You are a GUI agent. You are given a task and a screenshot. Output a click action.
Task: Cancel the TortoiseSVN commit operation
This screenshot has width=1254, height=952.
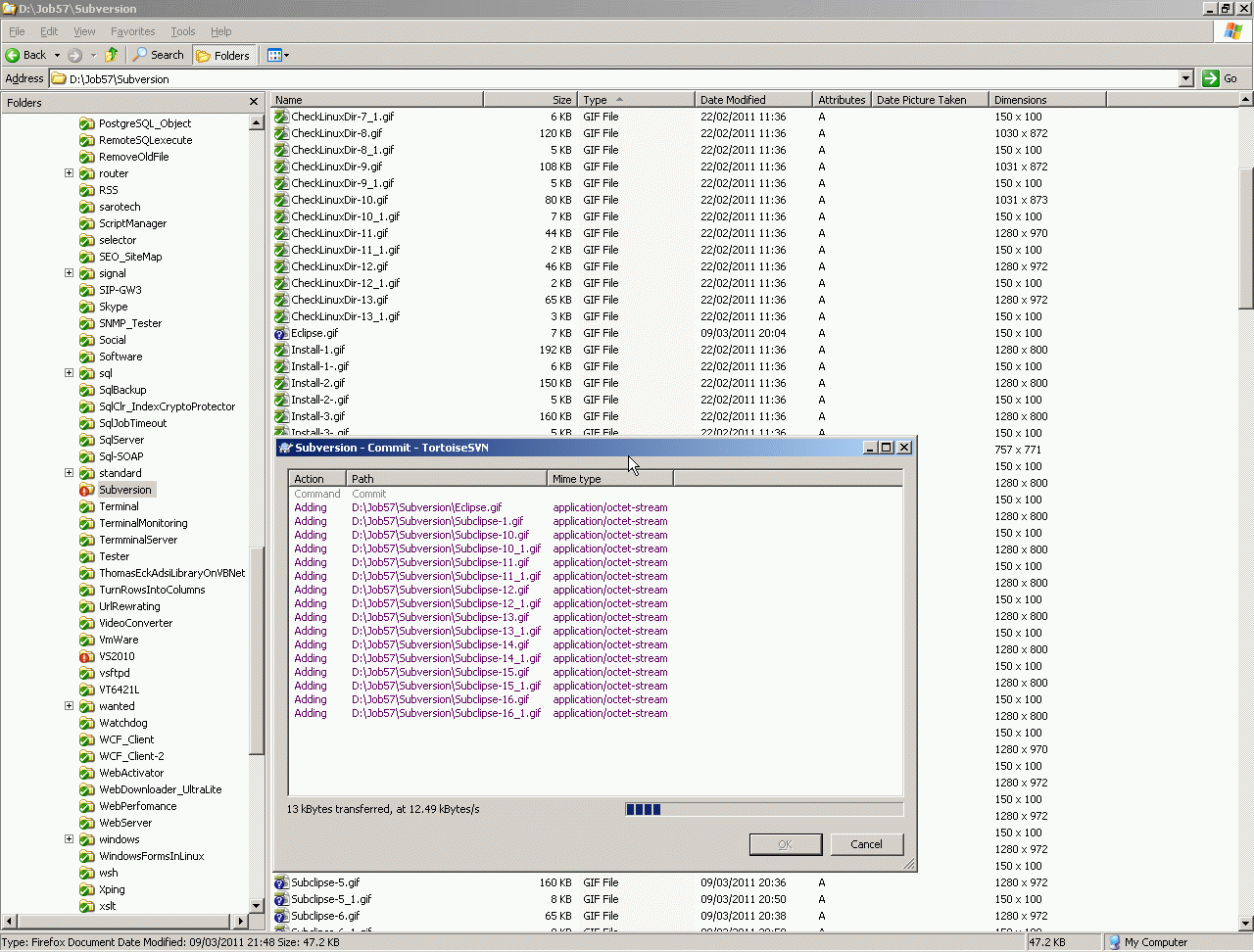click(866, 844)
